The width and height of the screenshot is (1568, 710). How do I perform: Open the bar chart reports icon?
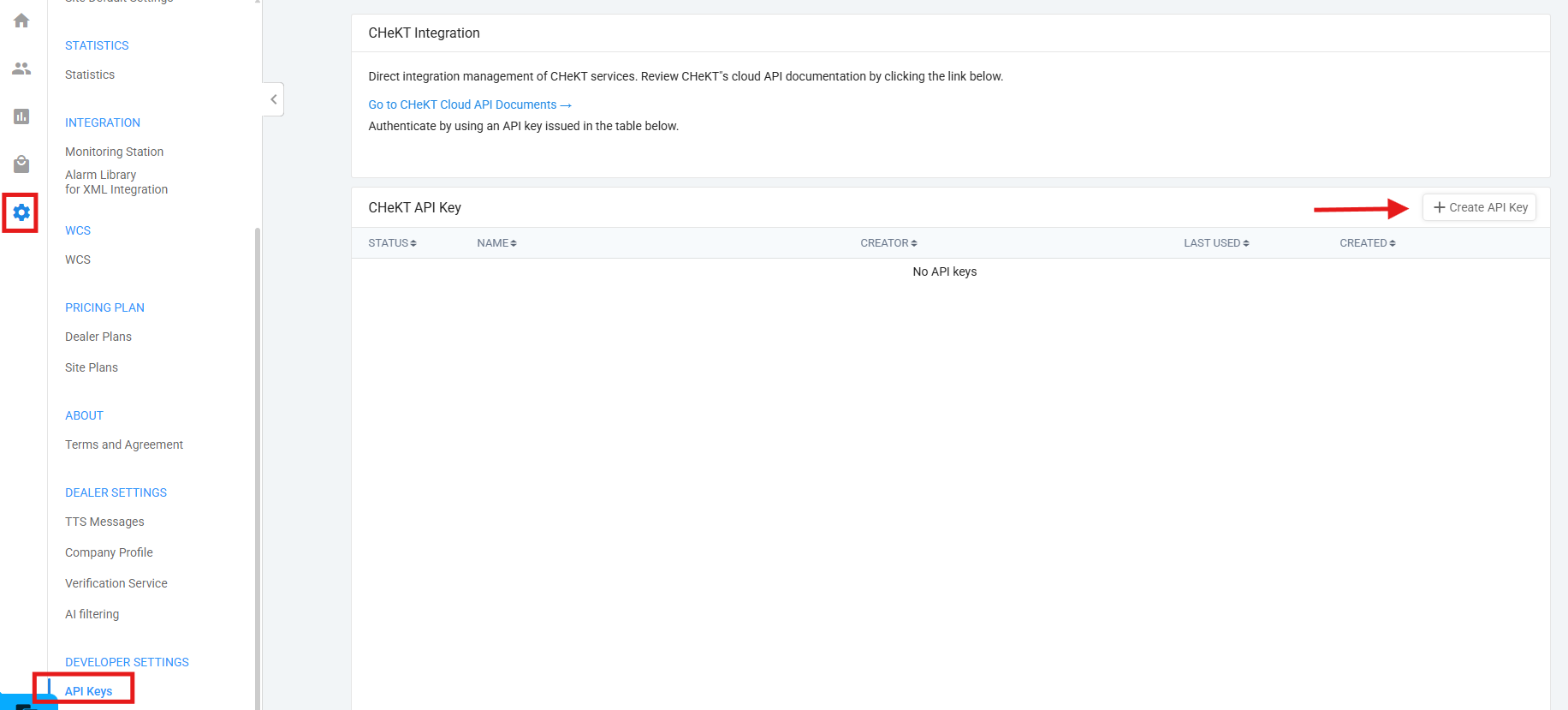(21, 116)
